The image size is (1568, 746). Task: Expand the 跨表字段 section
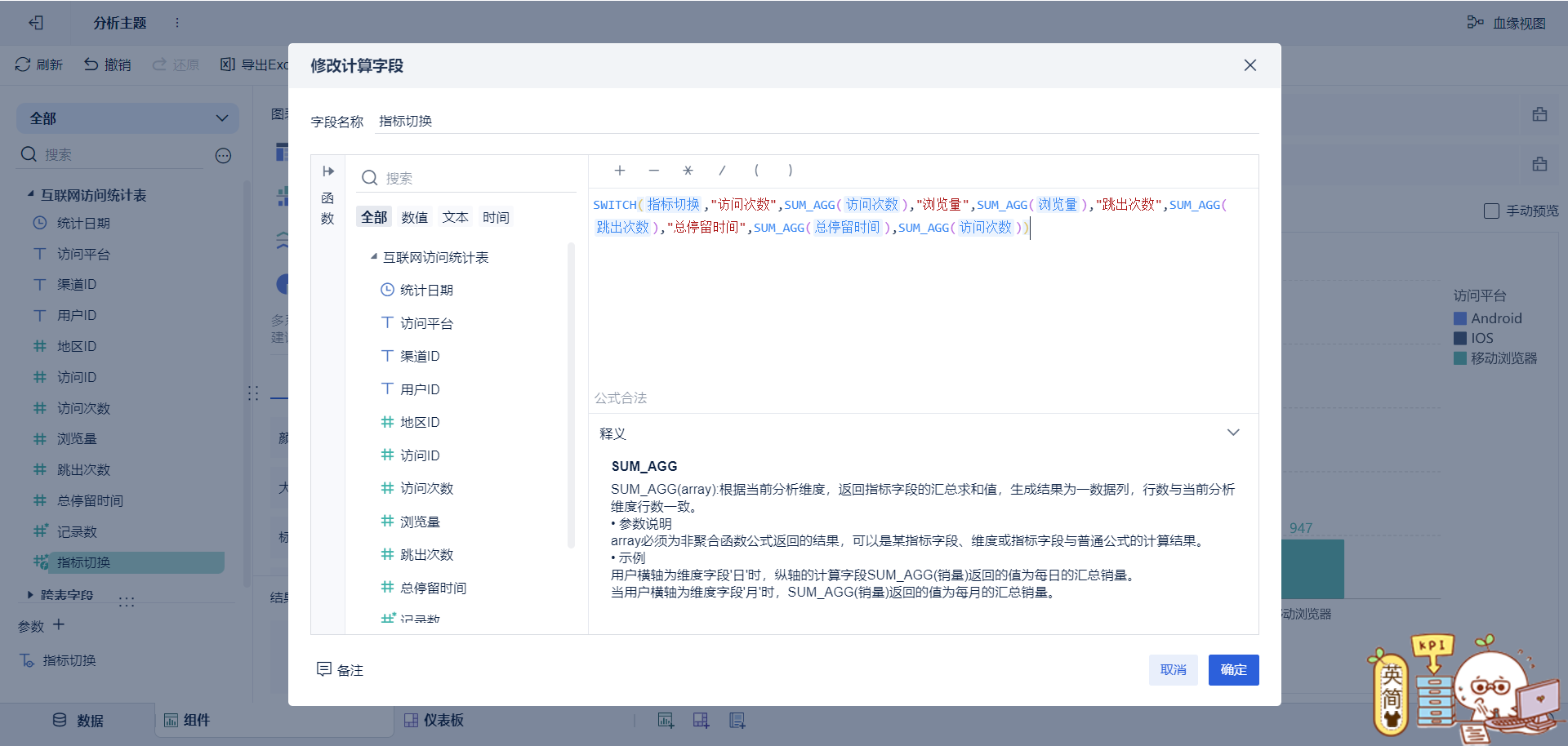coord(30,594)
